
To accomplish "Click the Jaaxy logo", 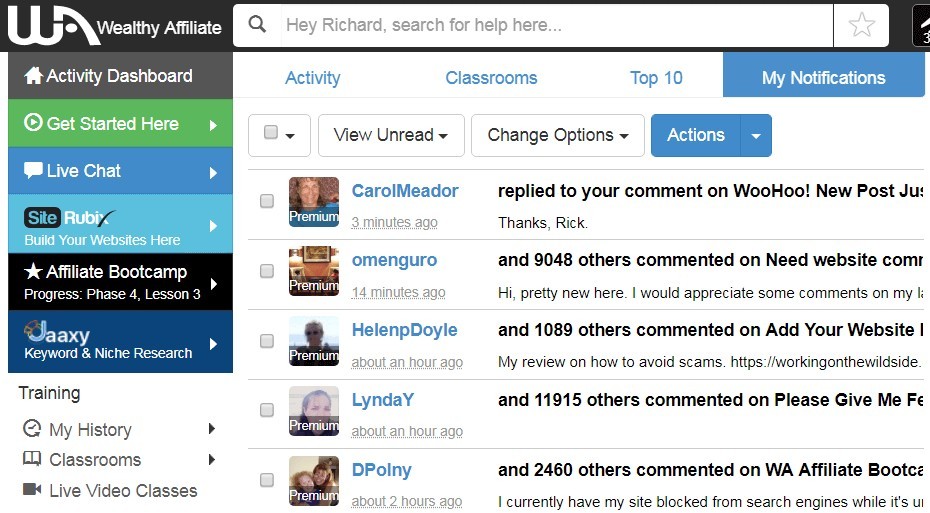I will [57, 332].
